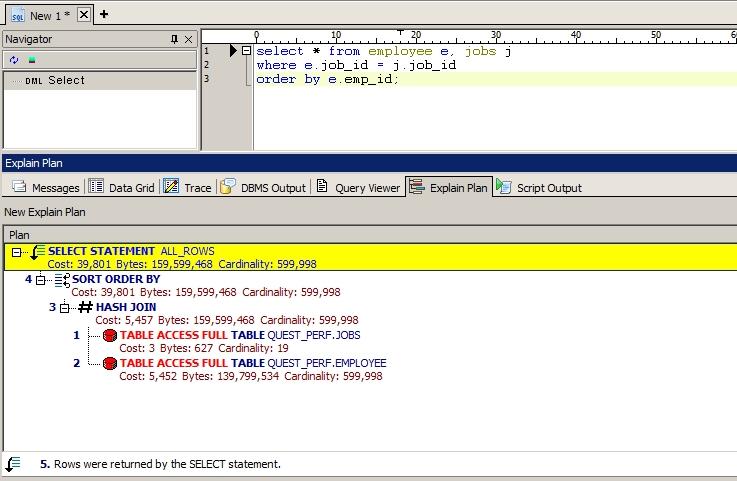Collapse the SELECT STATEMENT plan node
Image resolution: width=737 pixels, height=481 pixels.
point(17,252)
